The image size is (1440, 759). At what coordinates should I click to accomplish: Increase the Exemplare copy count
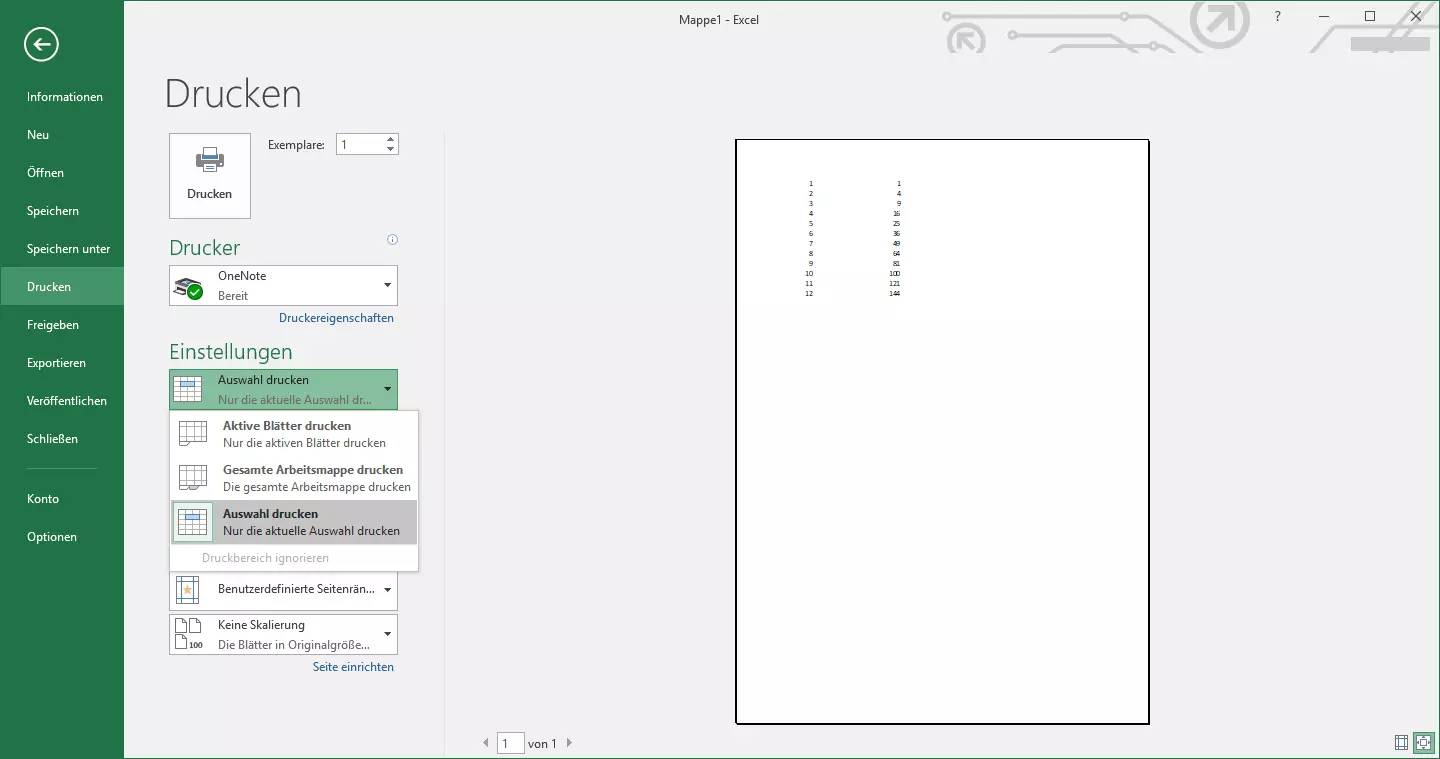point(390,139)
